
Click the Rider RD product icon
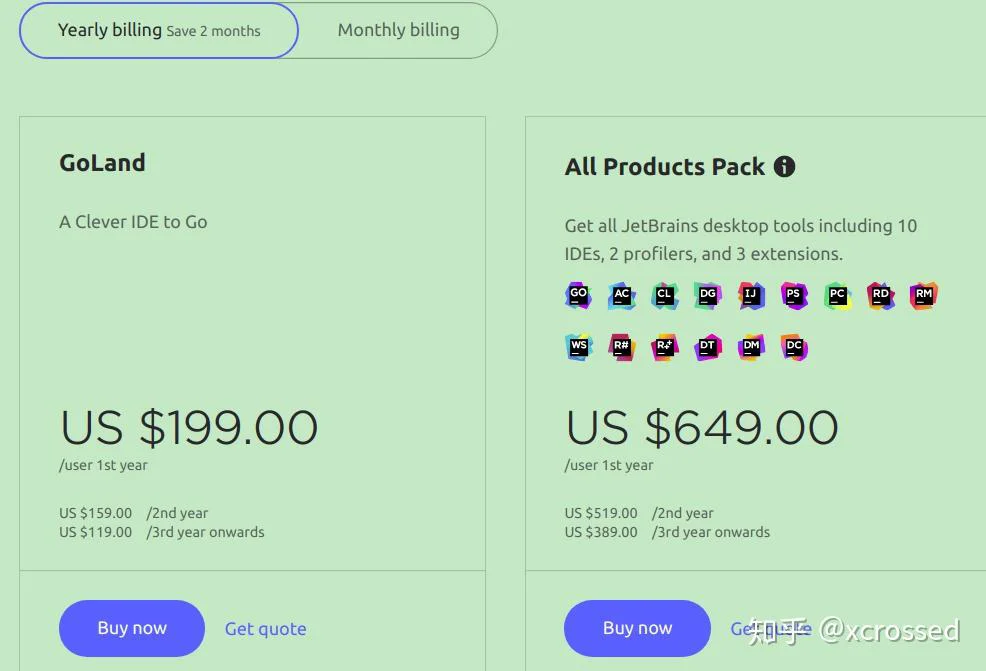coord(880,296)
